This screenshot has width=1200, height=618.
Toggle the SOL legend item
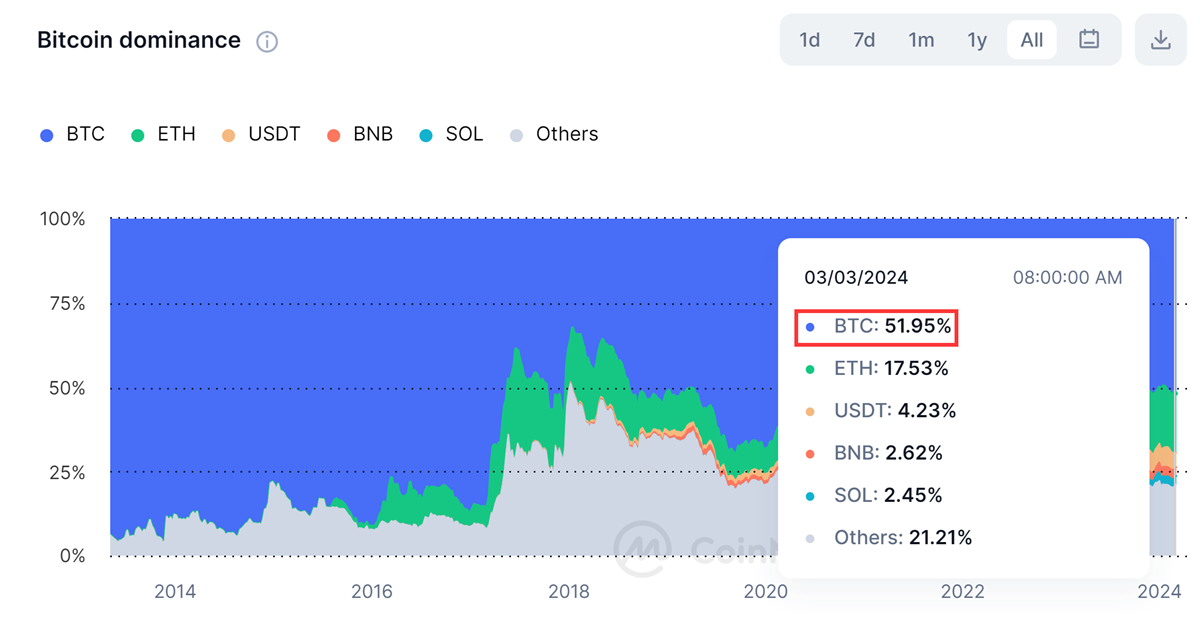[x=451, y=134]
